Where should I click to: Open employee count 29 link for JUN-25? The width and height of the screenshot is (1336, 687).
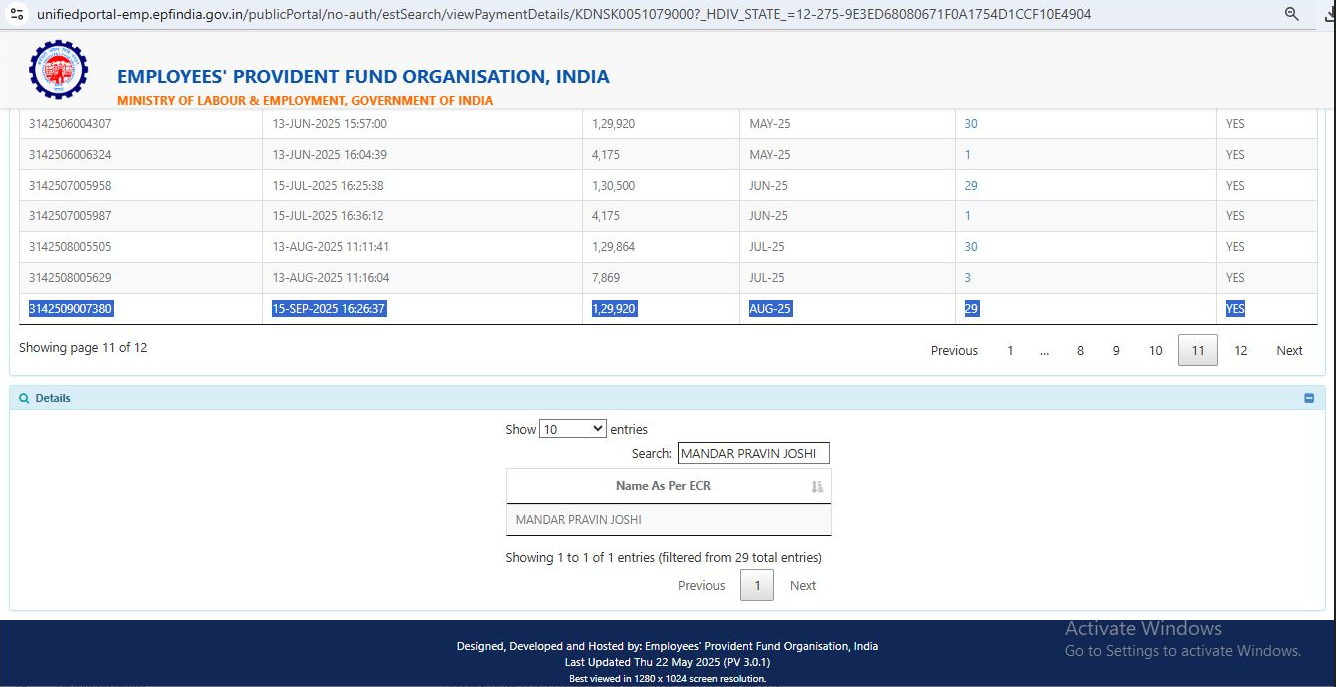pos(971,186)
